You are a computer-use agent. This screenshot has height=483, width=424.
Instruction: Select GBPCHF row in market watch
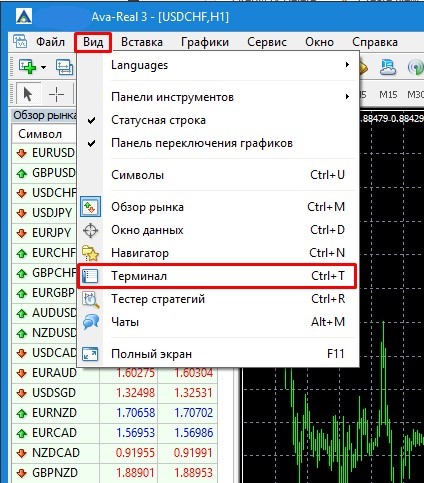click(45, 273)
